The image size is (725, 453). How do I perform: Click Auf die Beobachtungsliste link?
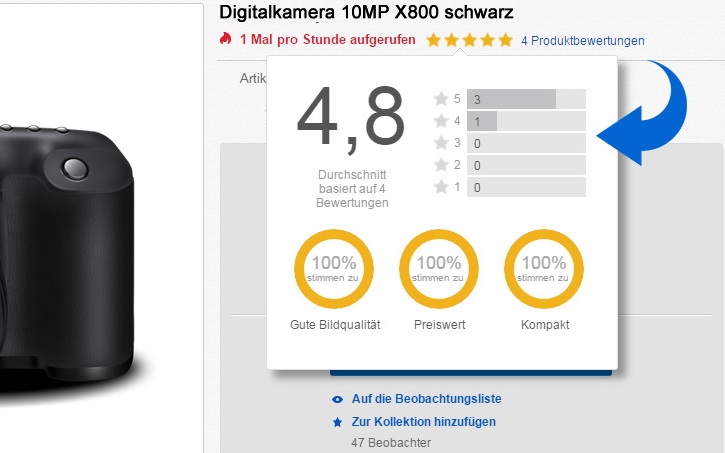426,399
